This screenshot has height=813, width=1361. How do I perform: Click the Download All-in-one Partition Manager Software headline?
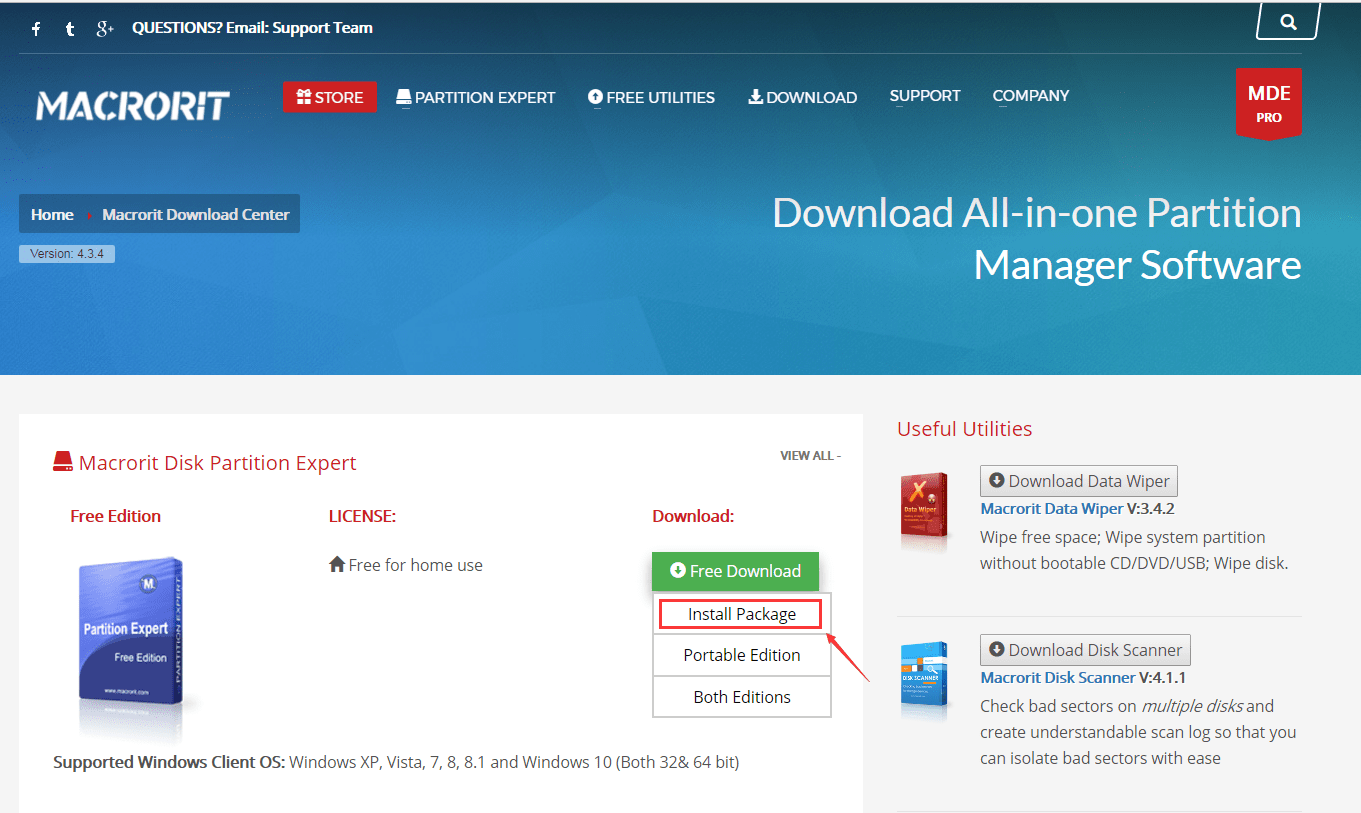point(1037,239)
